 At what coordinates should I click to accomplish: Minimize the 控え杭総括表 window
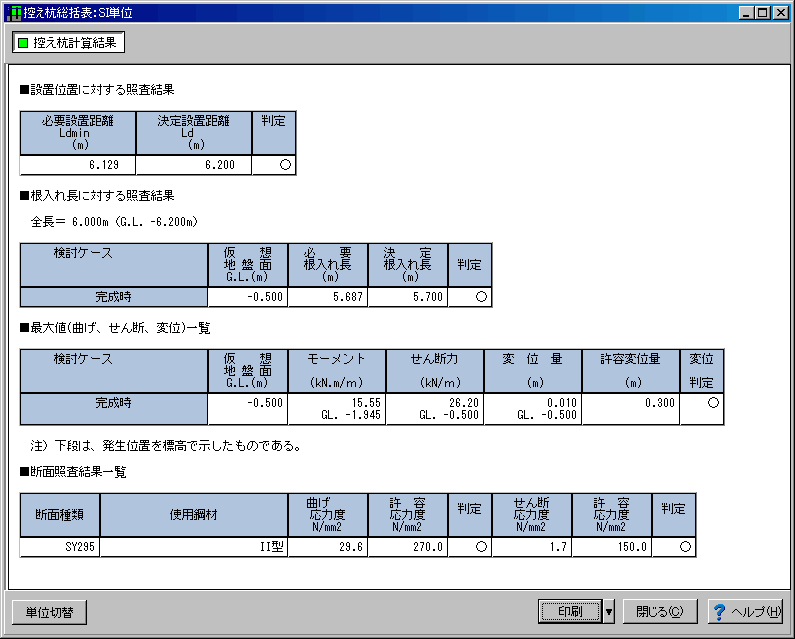coord(746,13)
